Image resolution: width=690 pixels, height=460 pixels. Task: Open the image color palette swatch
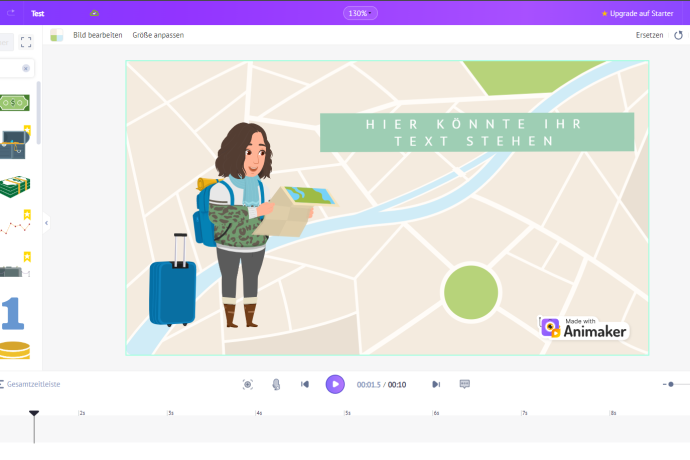click(57, 35)
